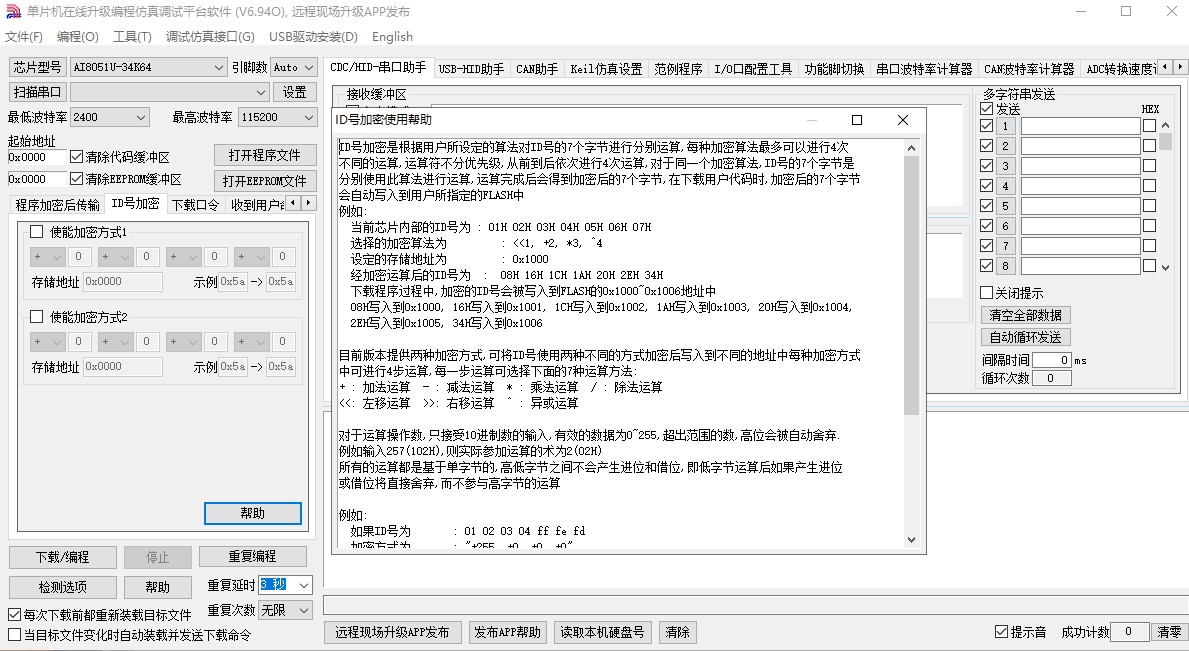Image resolution: width=1189 pixels, height=651 pixels.
Task: Click 下载/编程 button
Action: (x=63, y=557)
